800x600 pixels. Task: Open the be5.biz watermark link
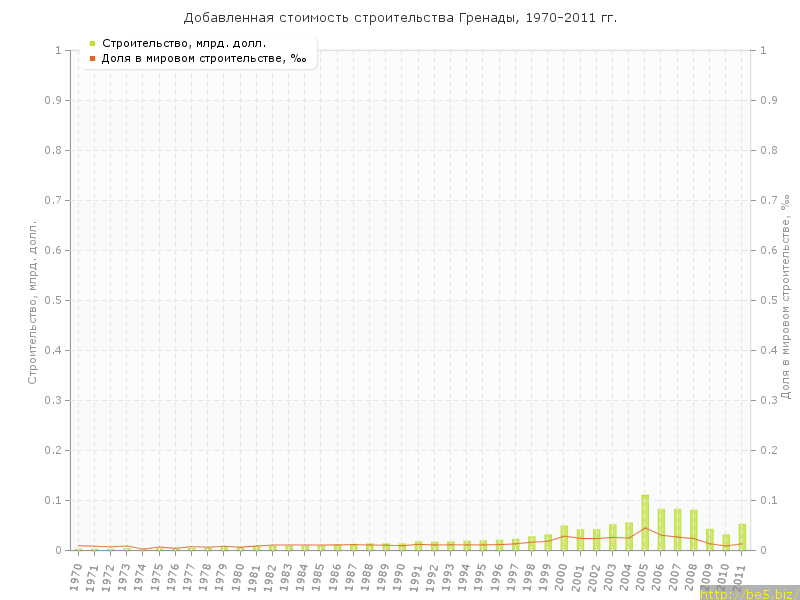tap(748, 593)
